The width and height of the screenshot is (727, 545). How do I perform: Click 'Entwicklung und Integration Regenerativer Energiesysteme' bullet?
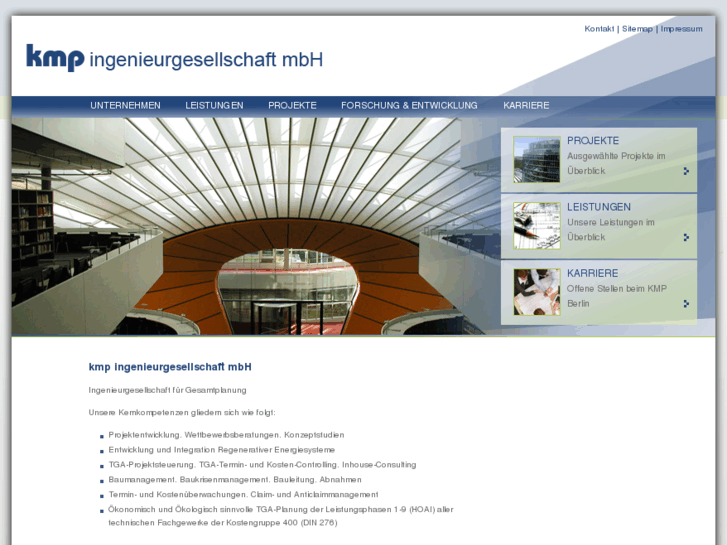point(222,450)
